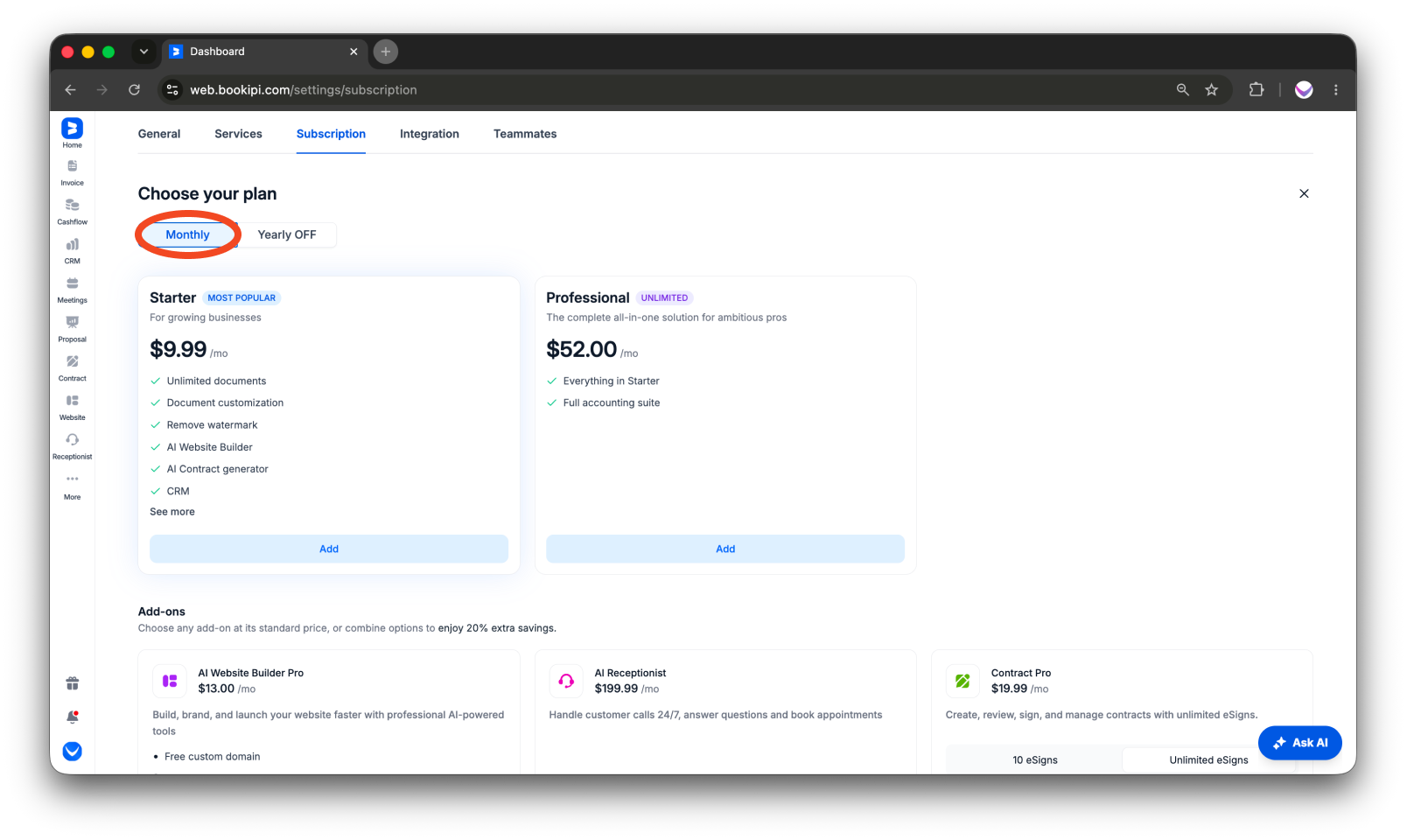Screen dimensions: 1407x840
Task: Select Yearly billing option
Action: (287, 234)
